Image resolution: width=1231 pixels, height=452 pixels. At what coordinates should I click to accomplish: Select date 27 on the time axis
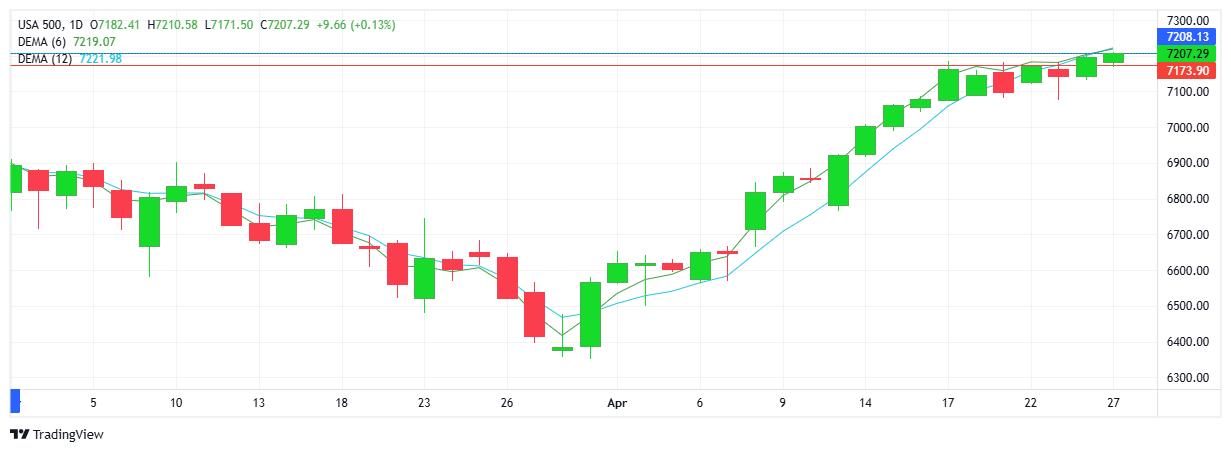pos(1113,404)
